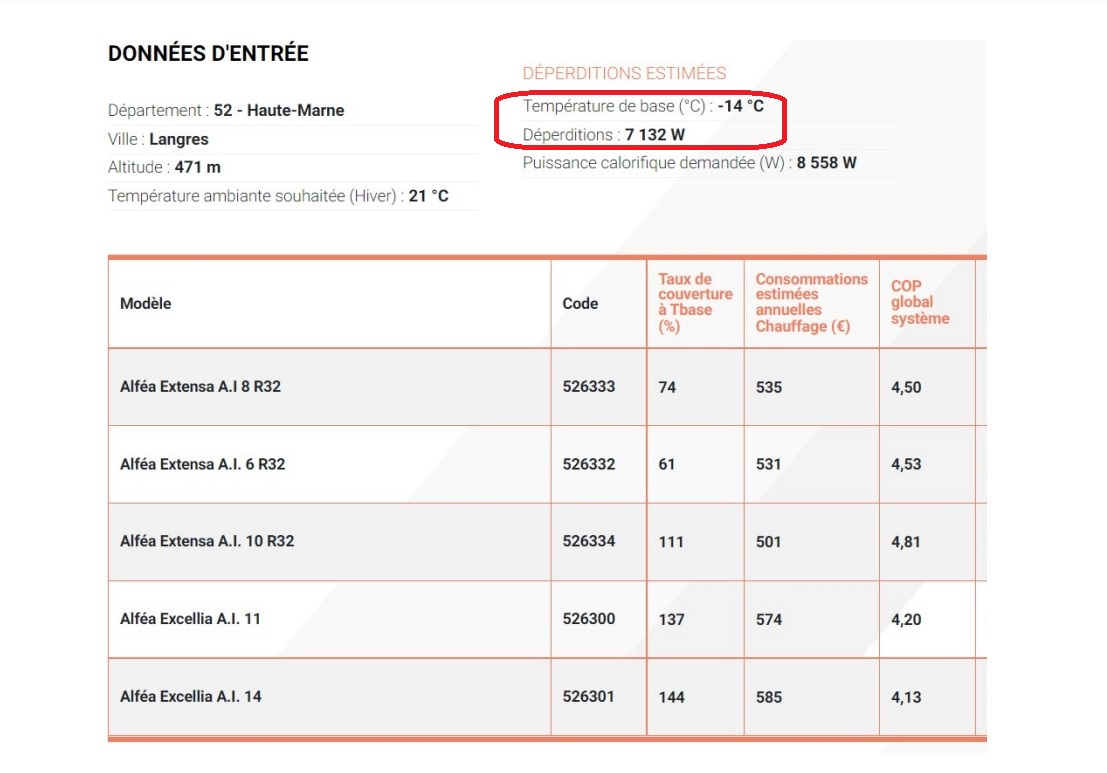Screen dimensions: 1107x773
Task: Click the Code column header
Action: pyautogui.click(x=580, y=304)
